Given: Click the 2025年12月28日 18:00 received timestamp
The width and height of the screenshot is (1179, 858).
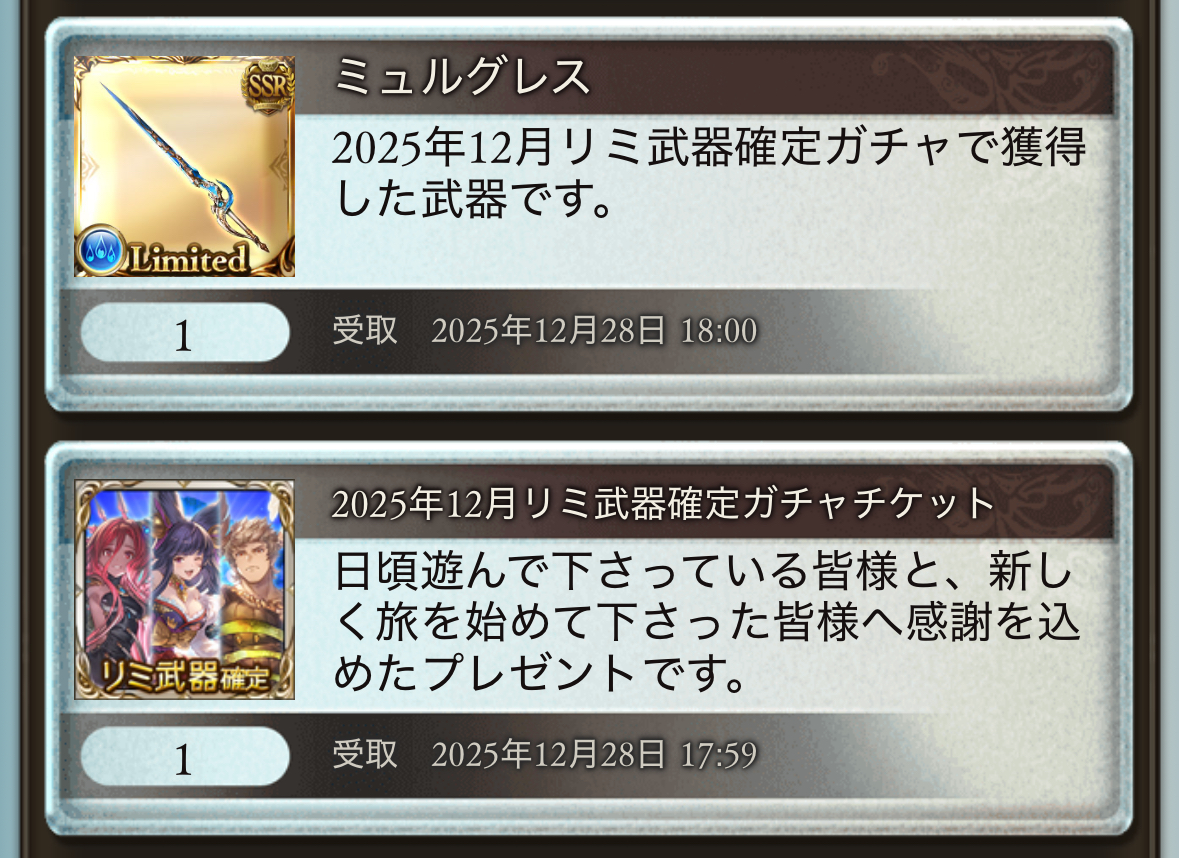Looking at the screenshot, I should 594,331.
